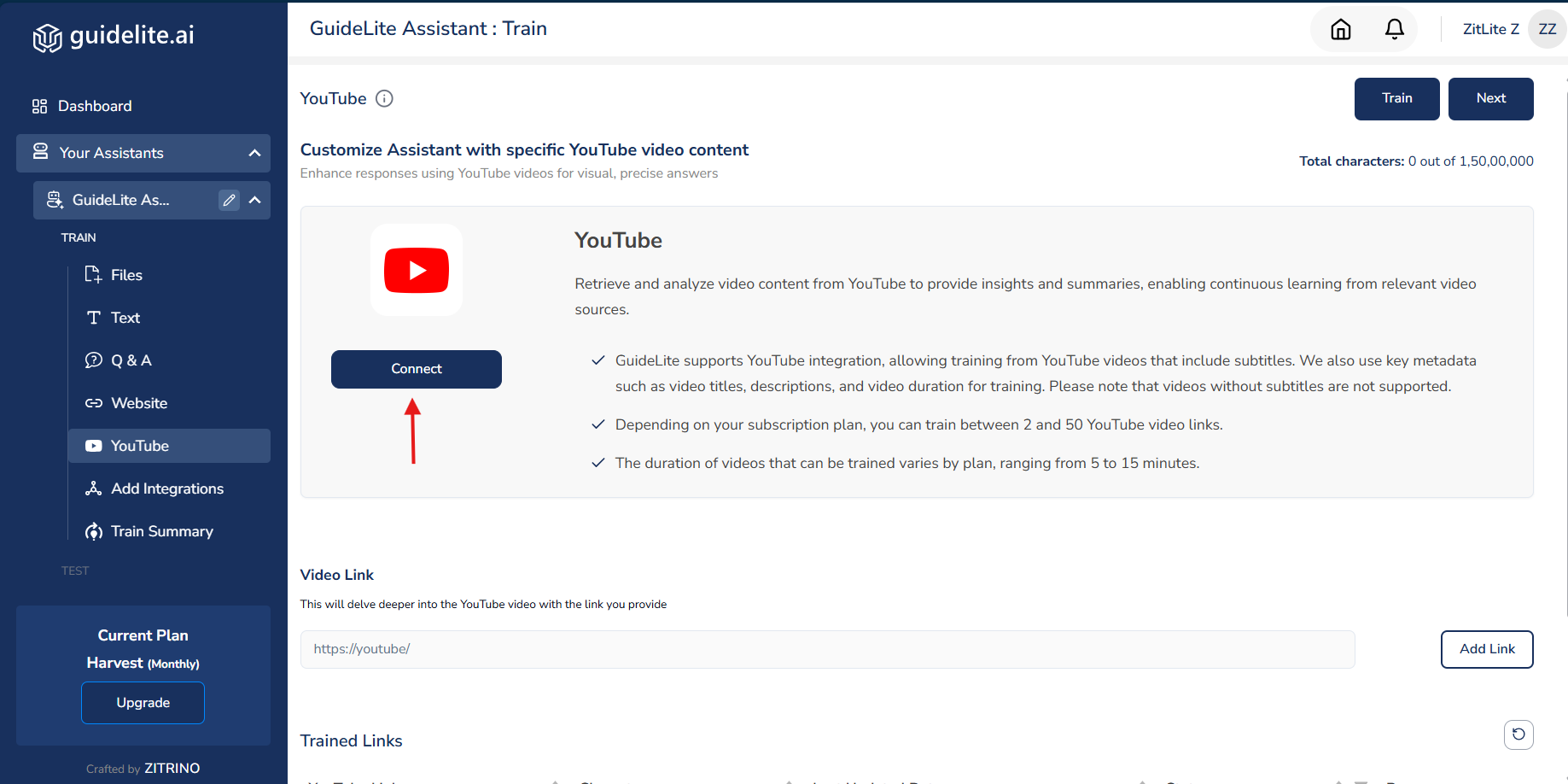Screen dimensions: 1568x784
Task: Click the 'TEST' section label
Action: 75,570
